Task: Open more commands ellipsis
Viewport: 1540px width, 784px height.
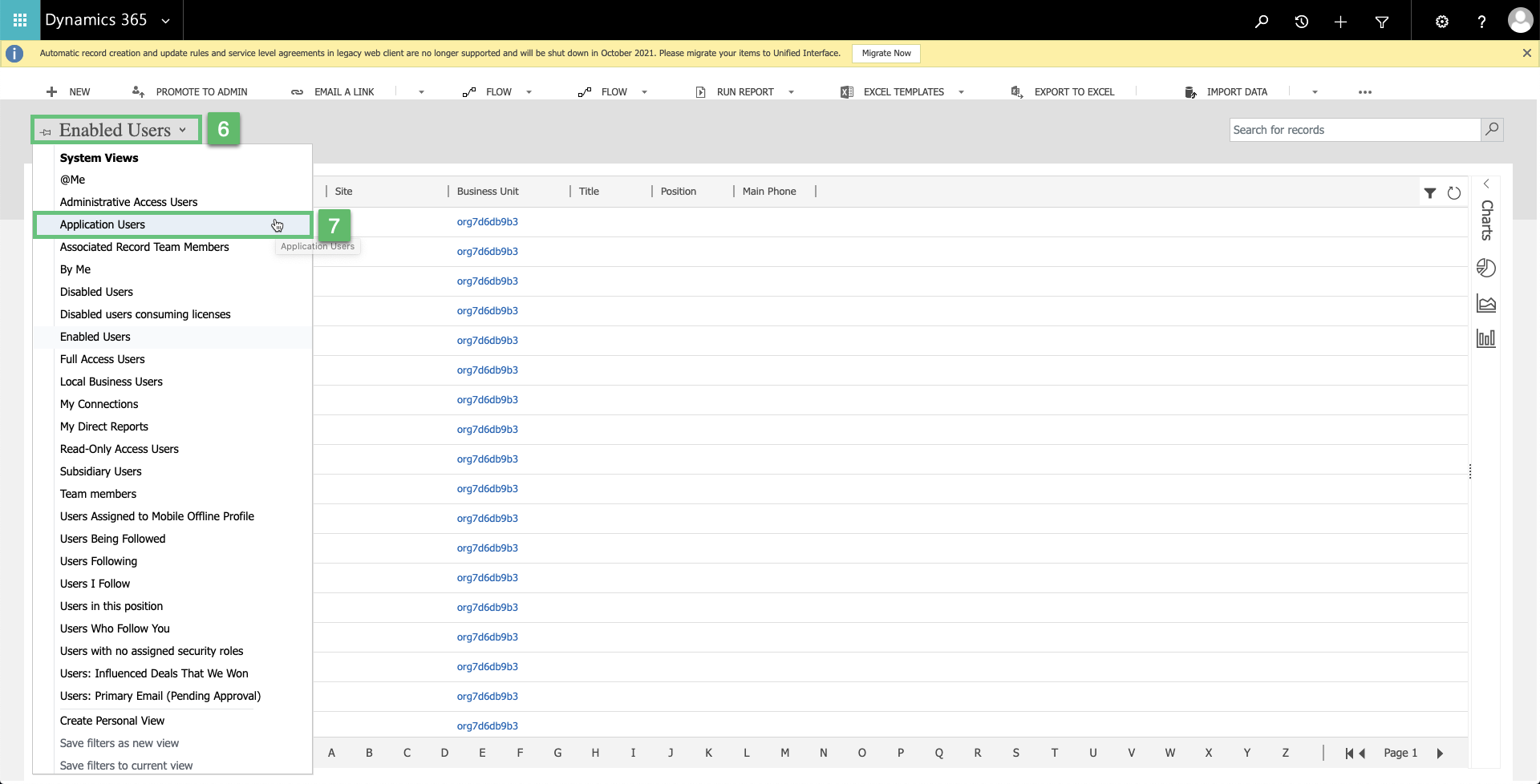Action: point(1365,91)
